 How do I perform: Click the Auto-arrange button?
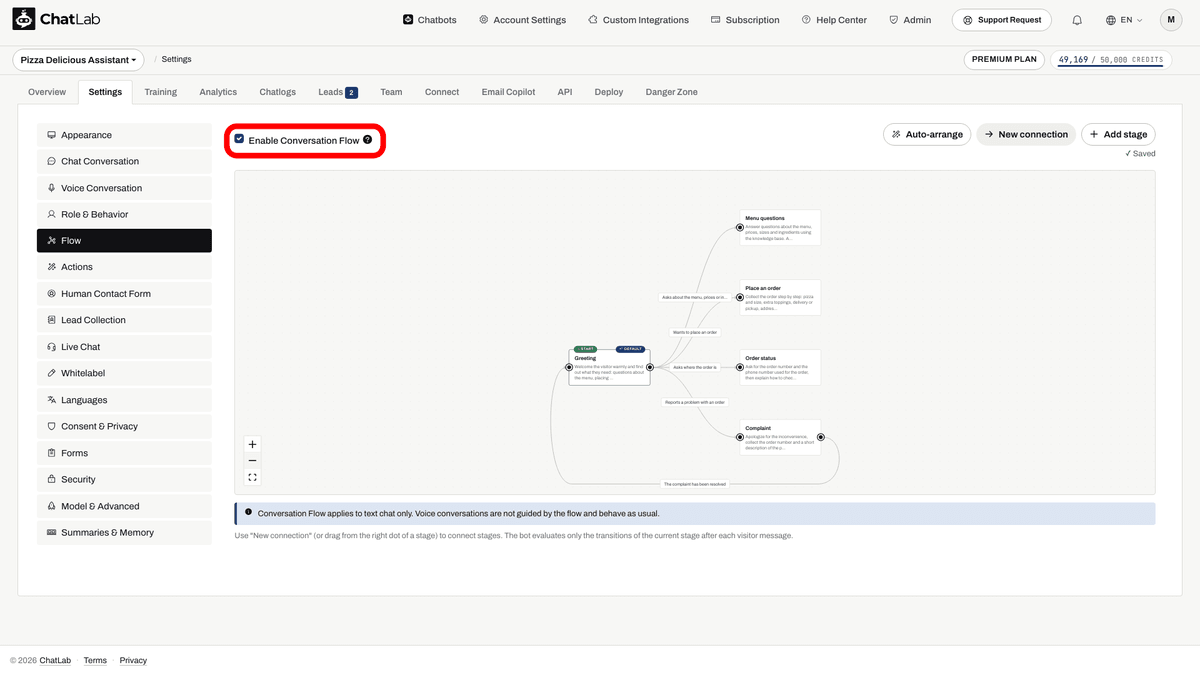[927, 134]
